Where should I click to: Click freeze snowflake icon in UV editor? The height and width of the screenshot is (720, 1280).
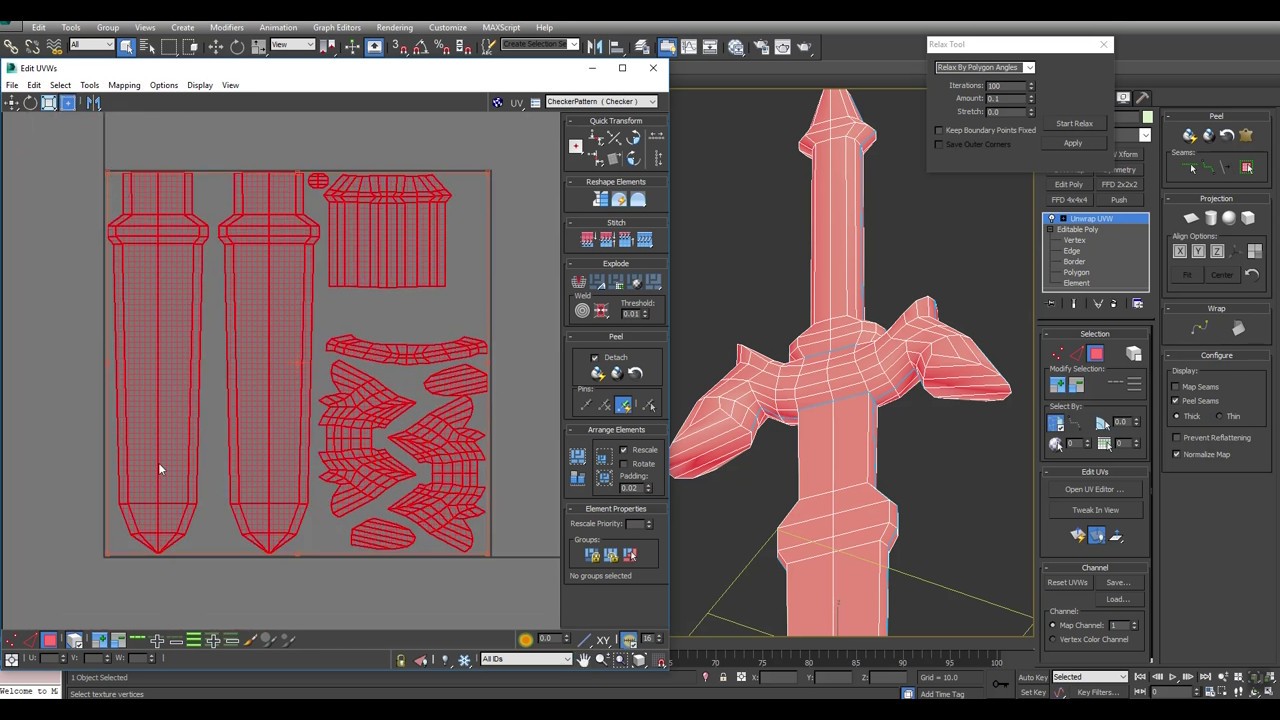point(464,660)
